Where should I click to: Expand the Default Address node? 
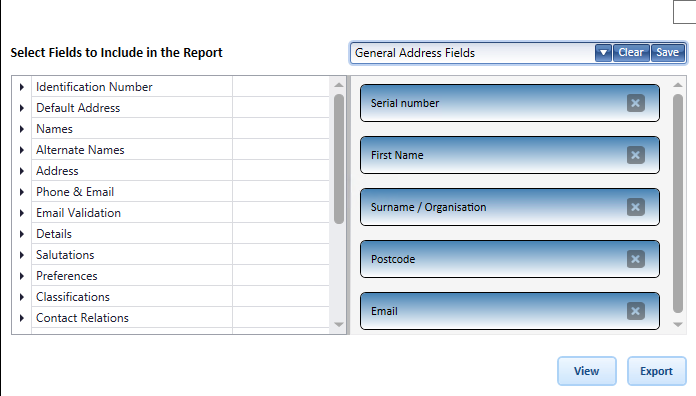(x=22, y=108)
